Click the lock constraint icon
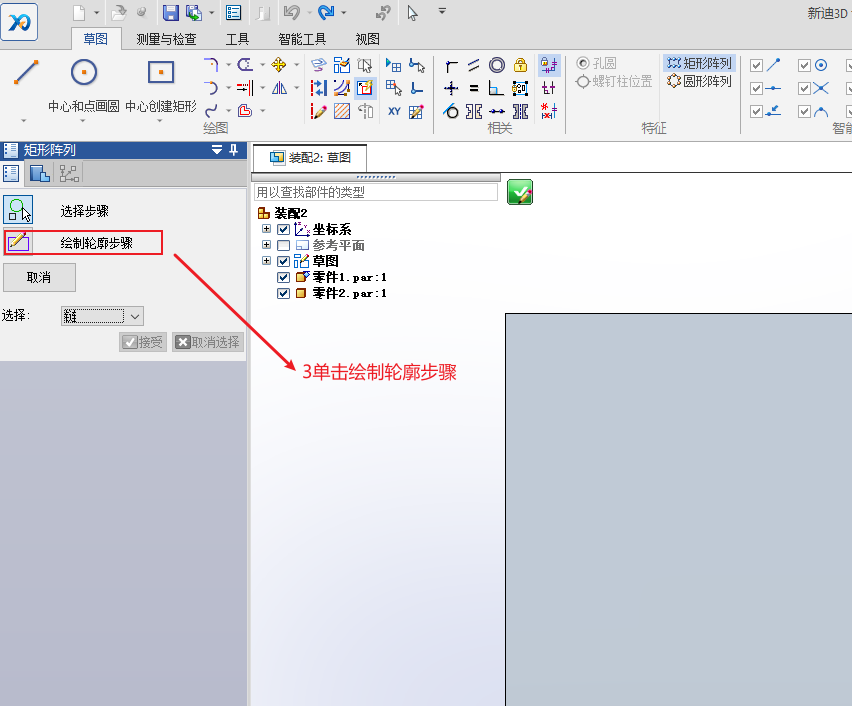Image resolution: width=852 pixels, height=706 pixels. coord(520,65)
